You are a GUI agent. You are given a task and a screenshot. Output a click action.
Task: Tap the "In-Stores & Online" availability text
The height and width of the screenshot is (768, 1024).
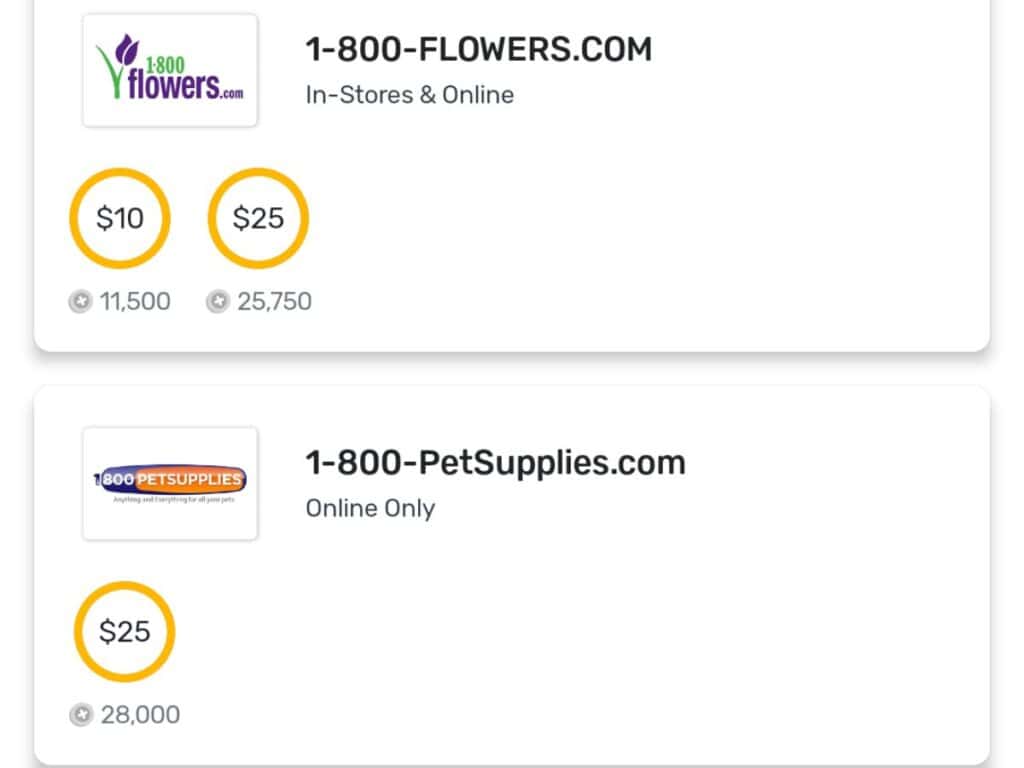[409, 95]
